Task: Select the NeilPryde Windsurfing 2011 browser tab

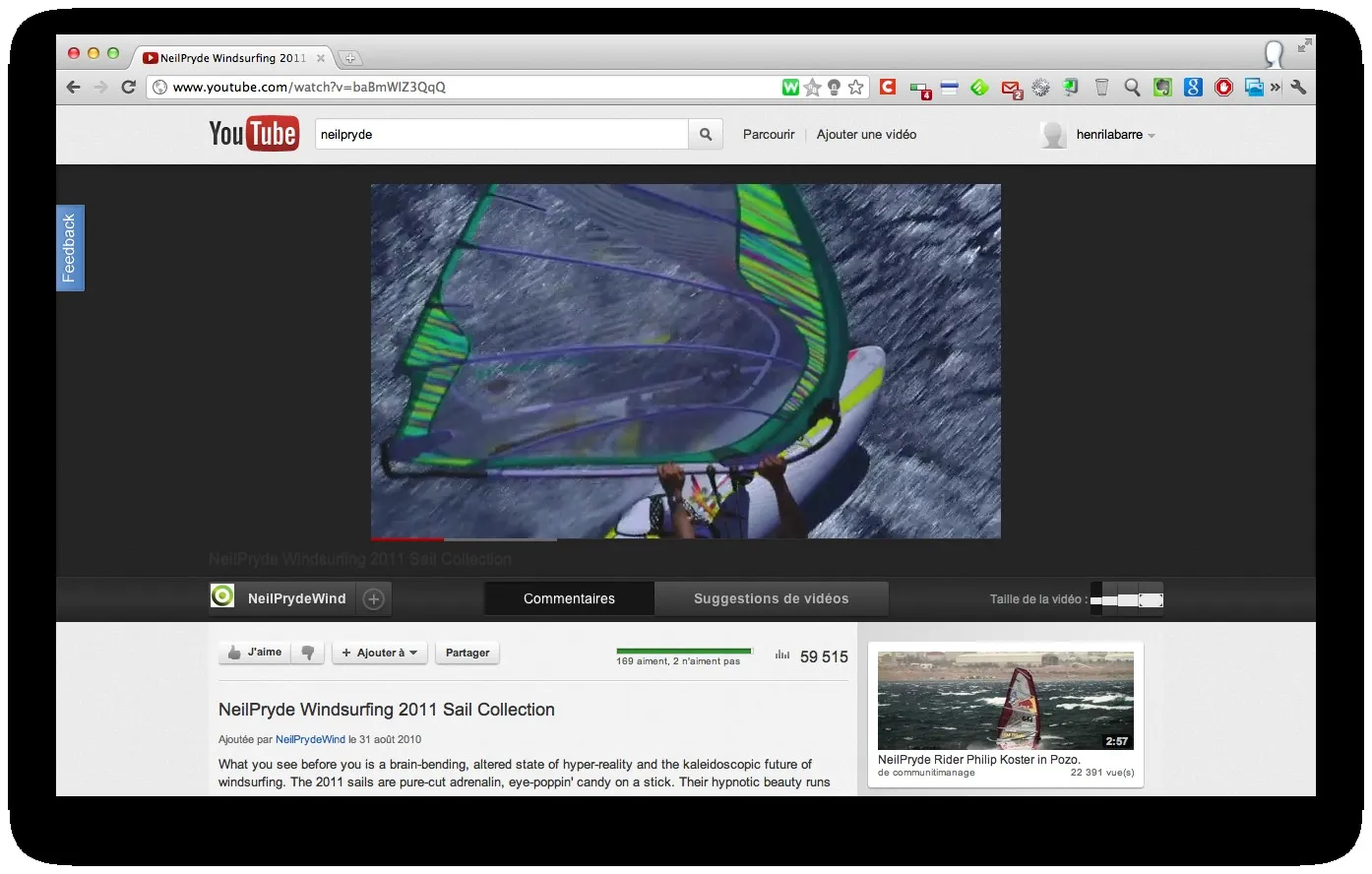Action: (234, 58)
